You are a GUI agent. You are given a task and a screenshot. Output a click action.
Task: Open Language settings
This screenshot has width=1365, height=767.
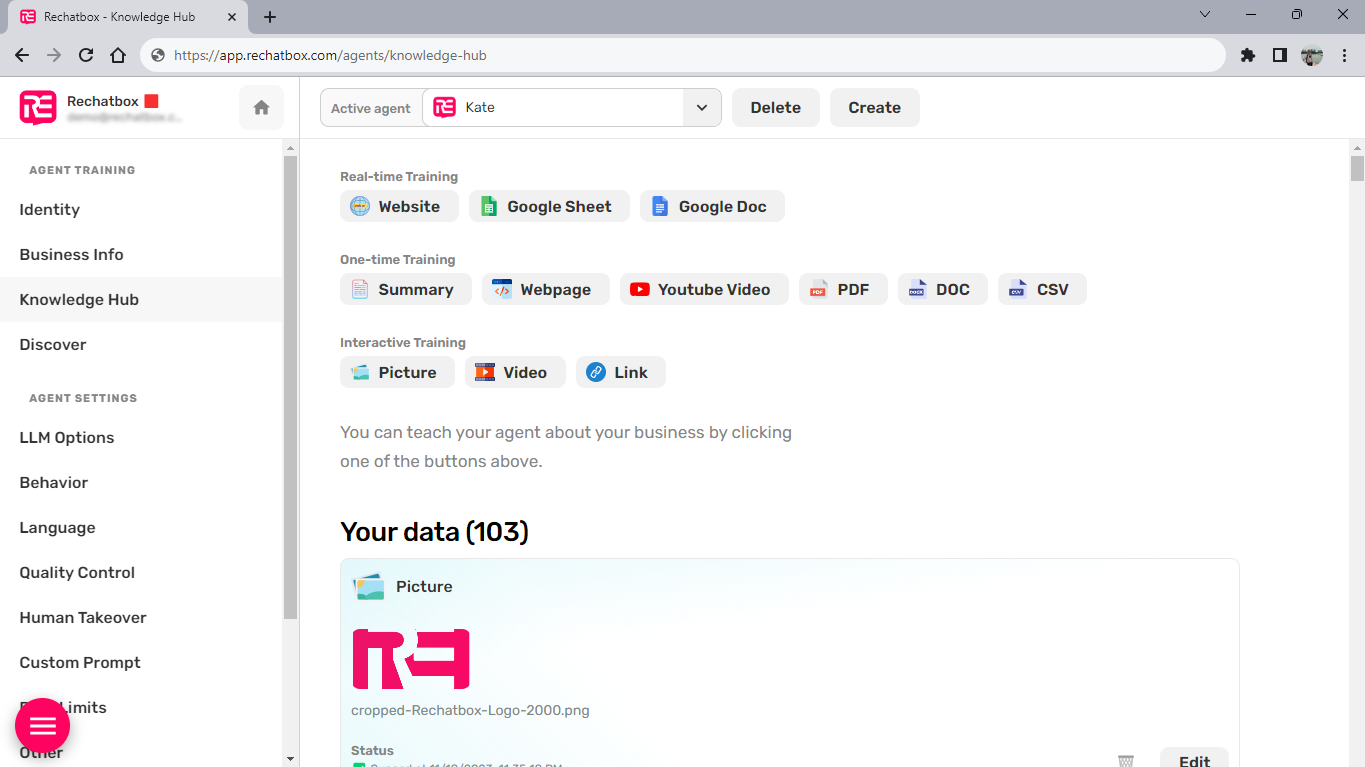point(141,527)
